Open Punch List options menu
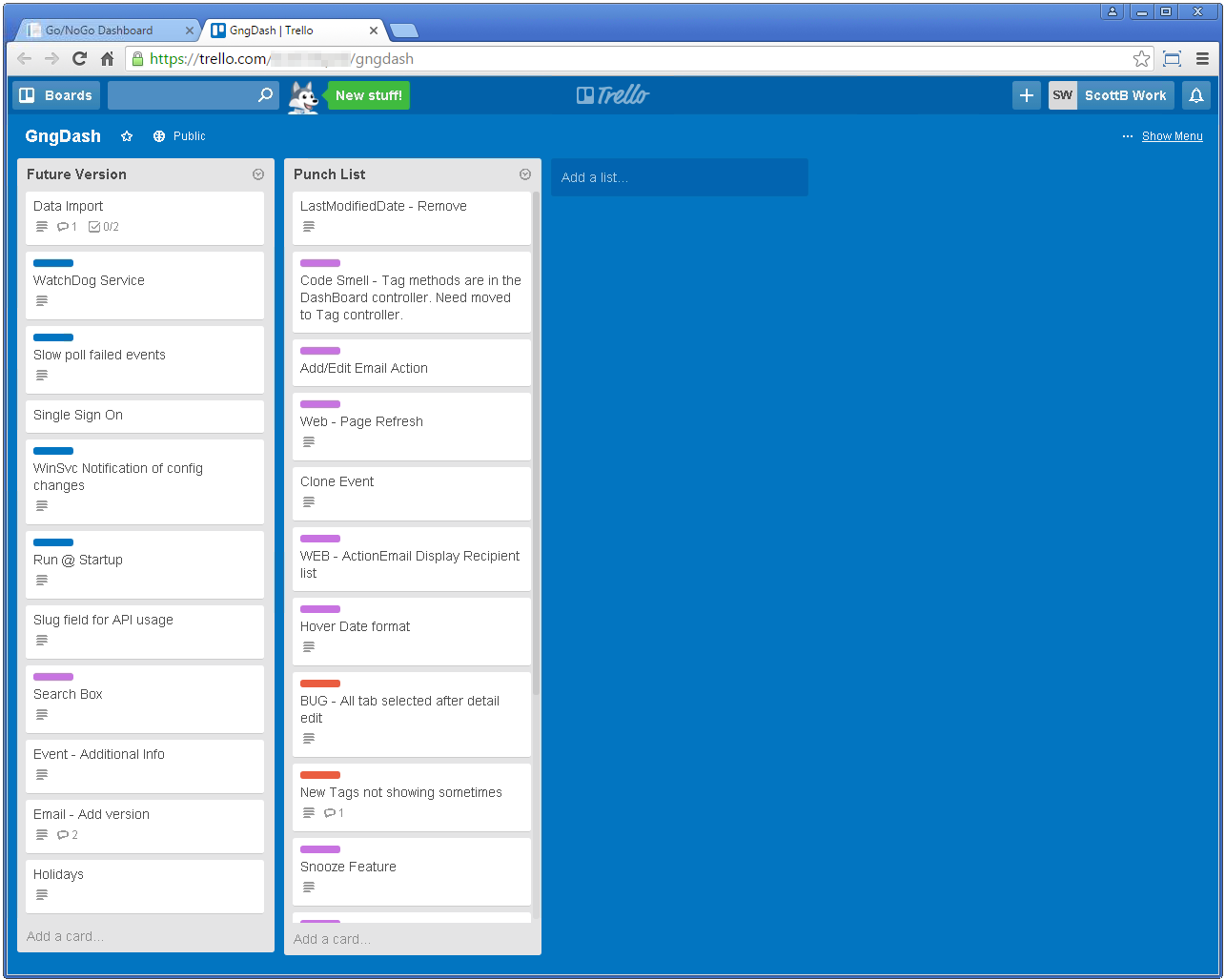This screenshot has height=980, width=1225. tap(525, 174)
